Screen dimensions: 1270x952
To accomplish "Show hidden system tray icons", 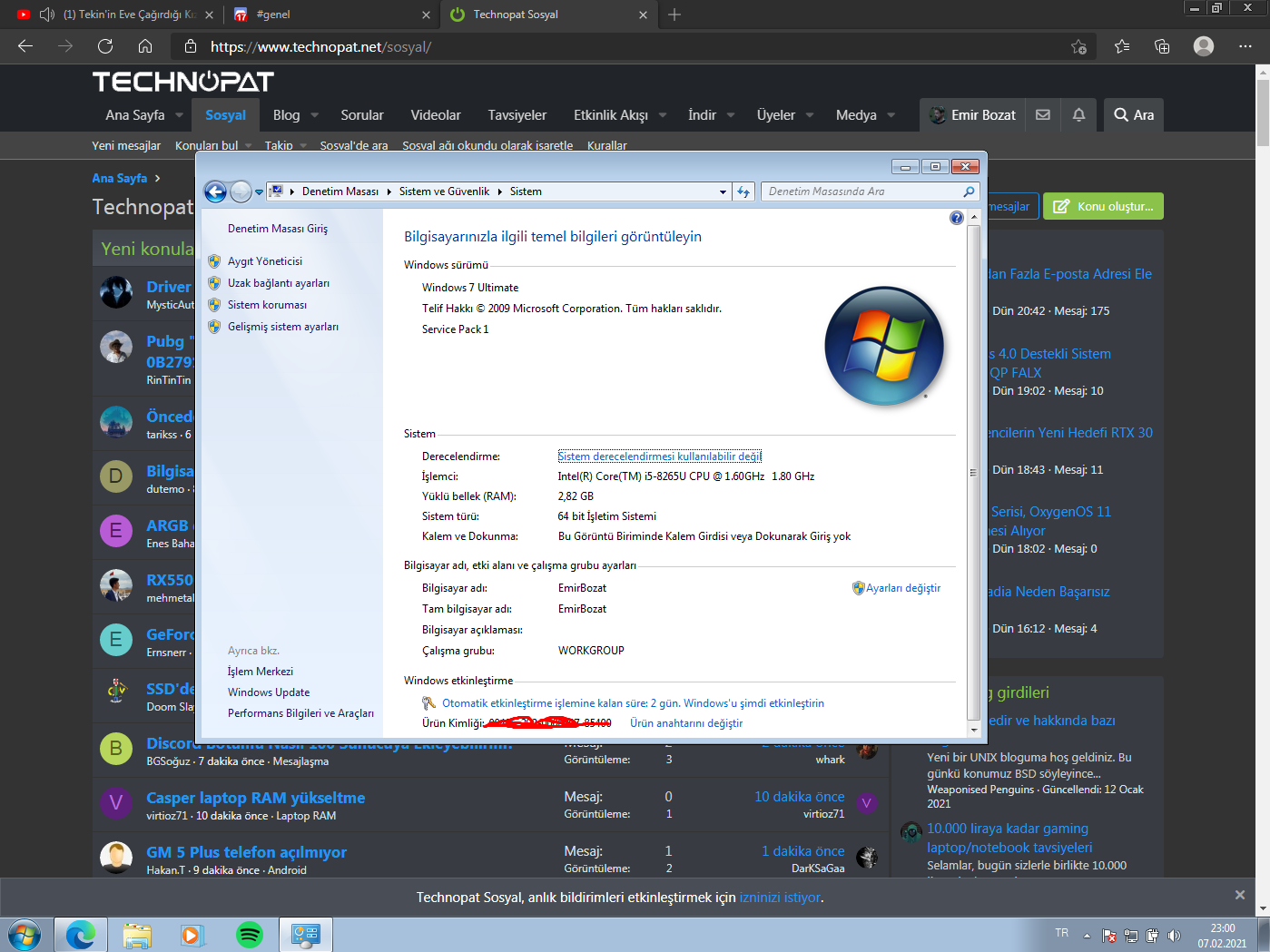I will [x=1087, y=935].
